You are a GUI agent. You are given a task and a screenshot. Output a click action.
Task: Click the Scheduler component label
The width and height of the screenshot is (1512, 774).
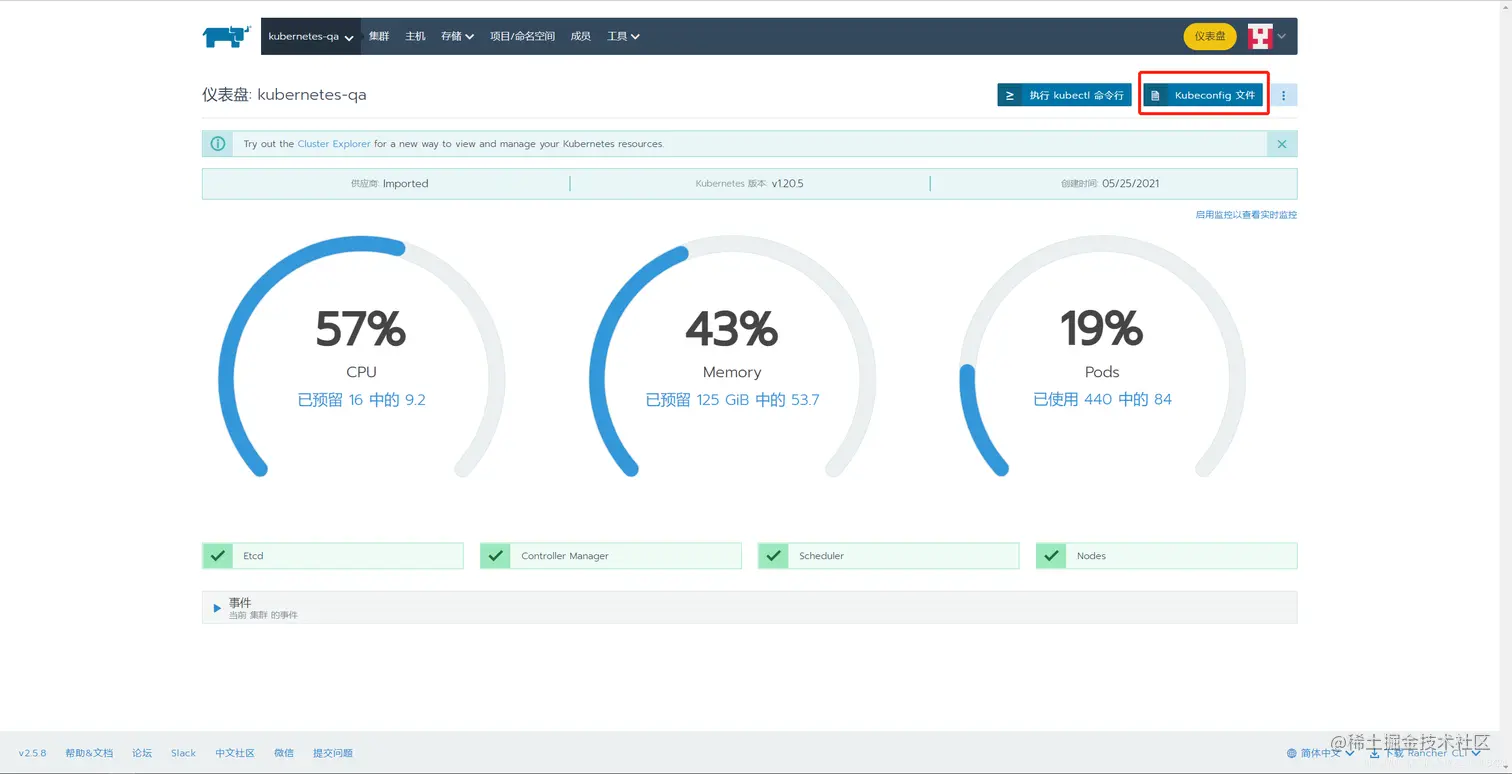tap(822, 556)
